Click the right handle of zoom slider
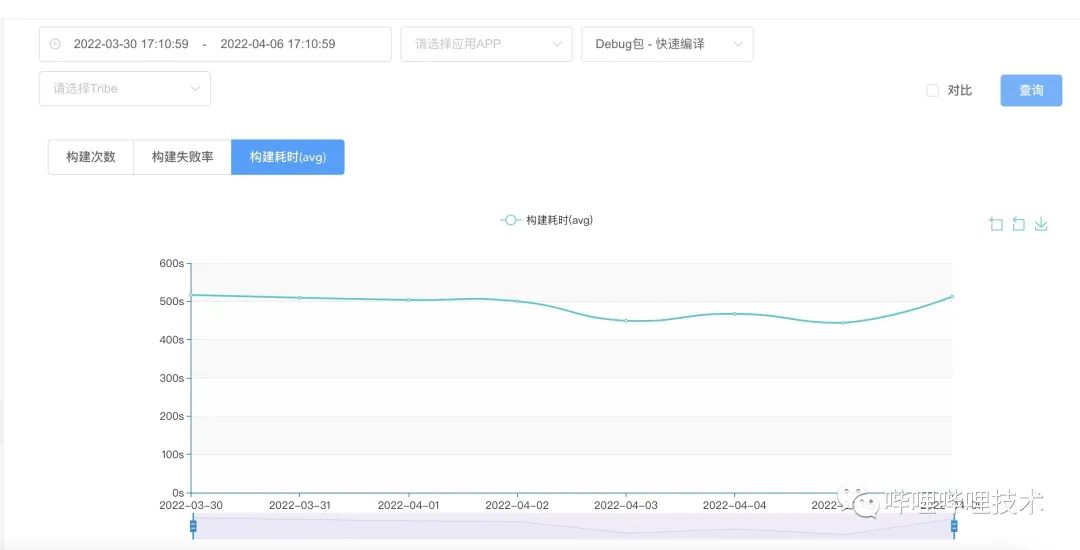Image resolution: width=1080 pixels, height=550 pixels. [x=954, y=526]
